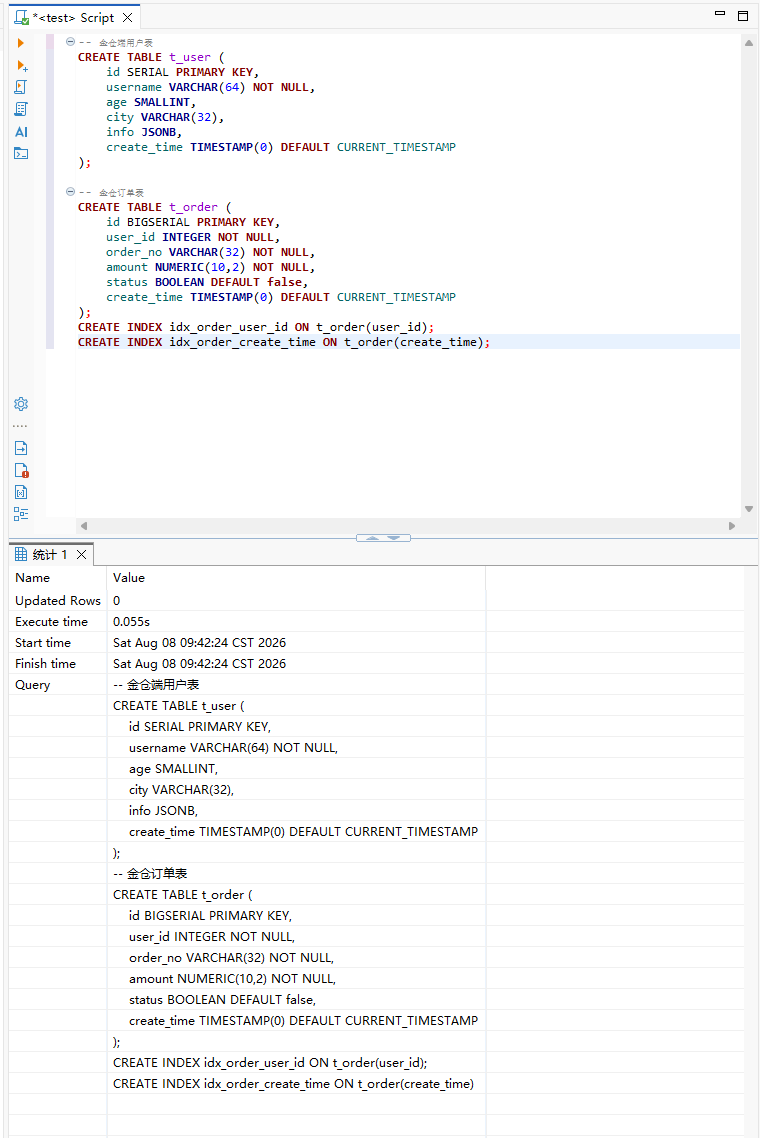Viewport: 760px width, 1138px height.
Task: Close the 统计 1 results tab
Action: point(81,554)
